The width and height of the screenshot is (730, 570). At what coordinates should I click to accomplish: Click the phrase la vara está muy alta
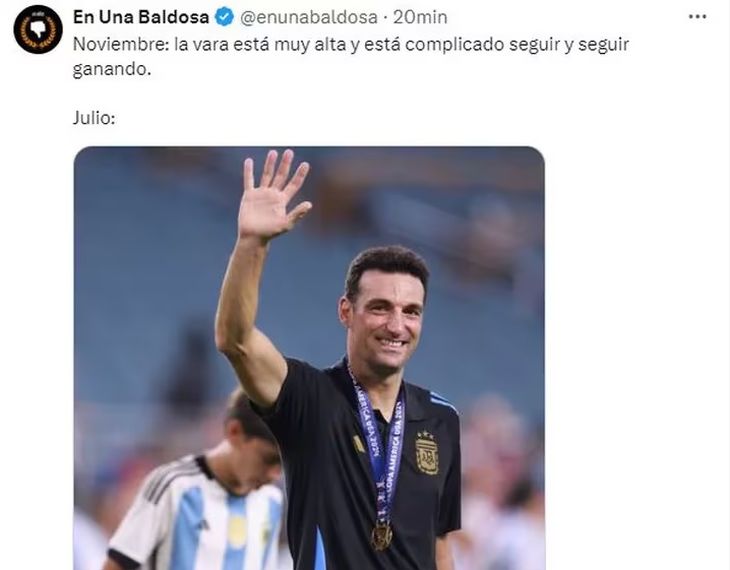click(x=260, y=45)
